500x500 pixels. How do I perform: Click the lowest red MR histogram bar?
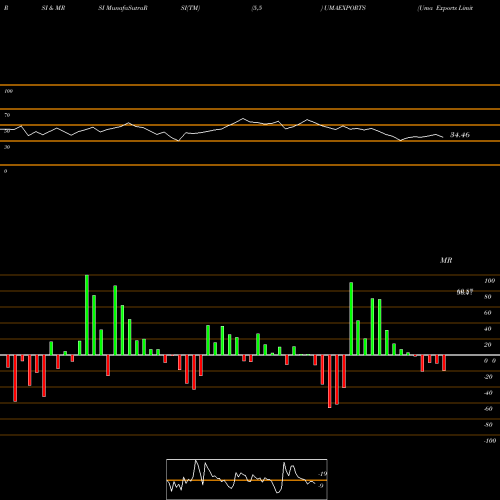click(330, 381)
